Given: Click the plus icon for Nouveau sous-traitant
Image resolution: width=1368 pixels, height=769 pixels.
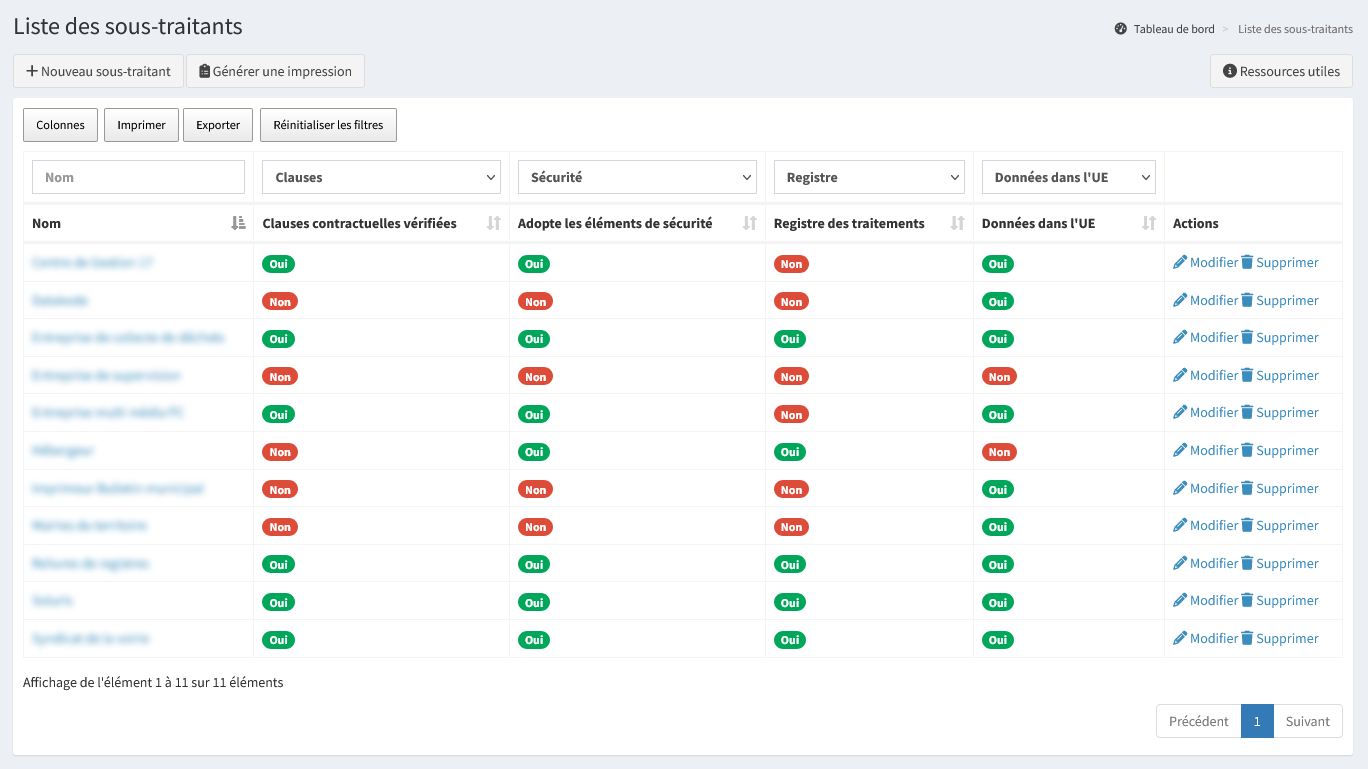Looking at the screenshot, I should coord(32,72).
